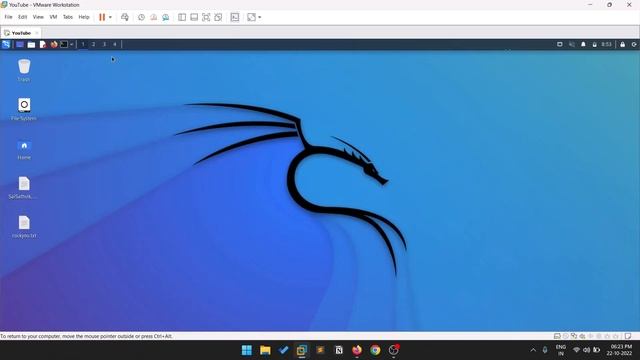640x360 pixels.
Task: Select the rockyou.txt file on desktop
Action: [24, 227]
